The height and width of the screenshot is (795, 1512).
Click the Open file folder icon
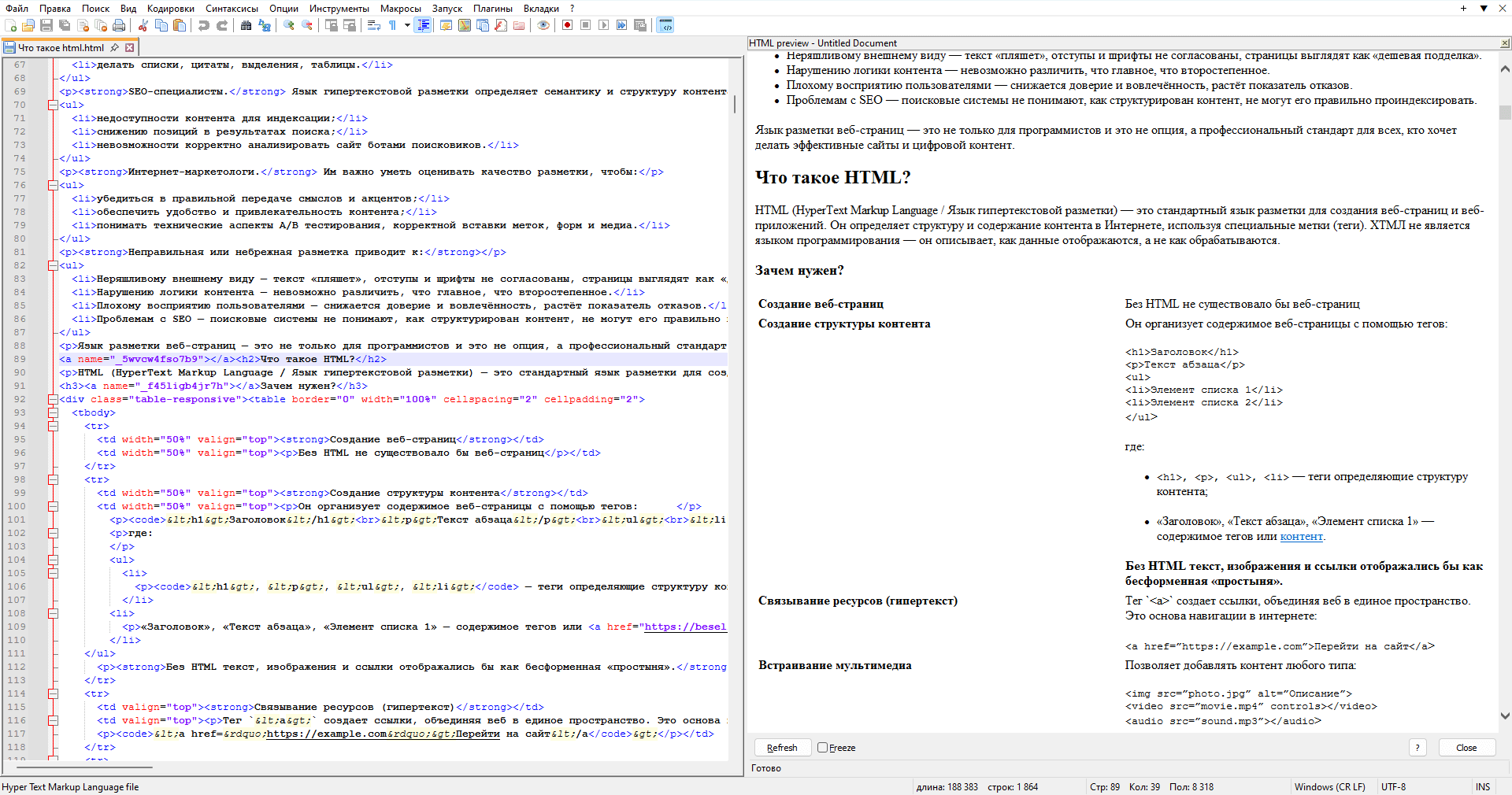pyautogui.click(x=28, y=25)
